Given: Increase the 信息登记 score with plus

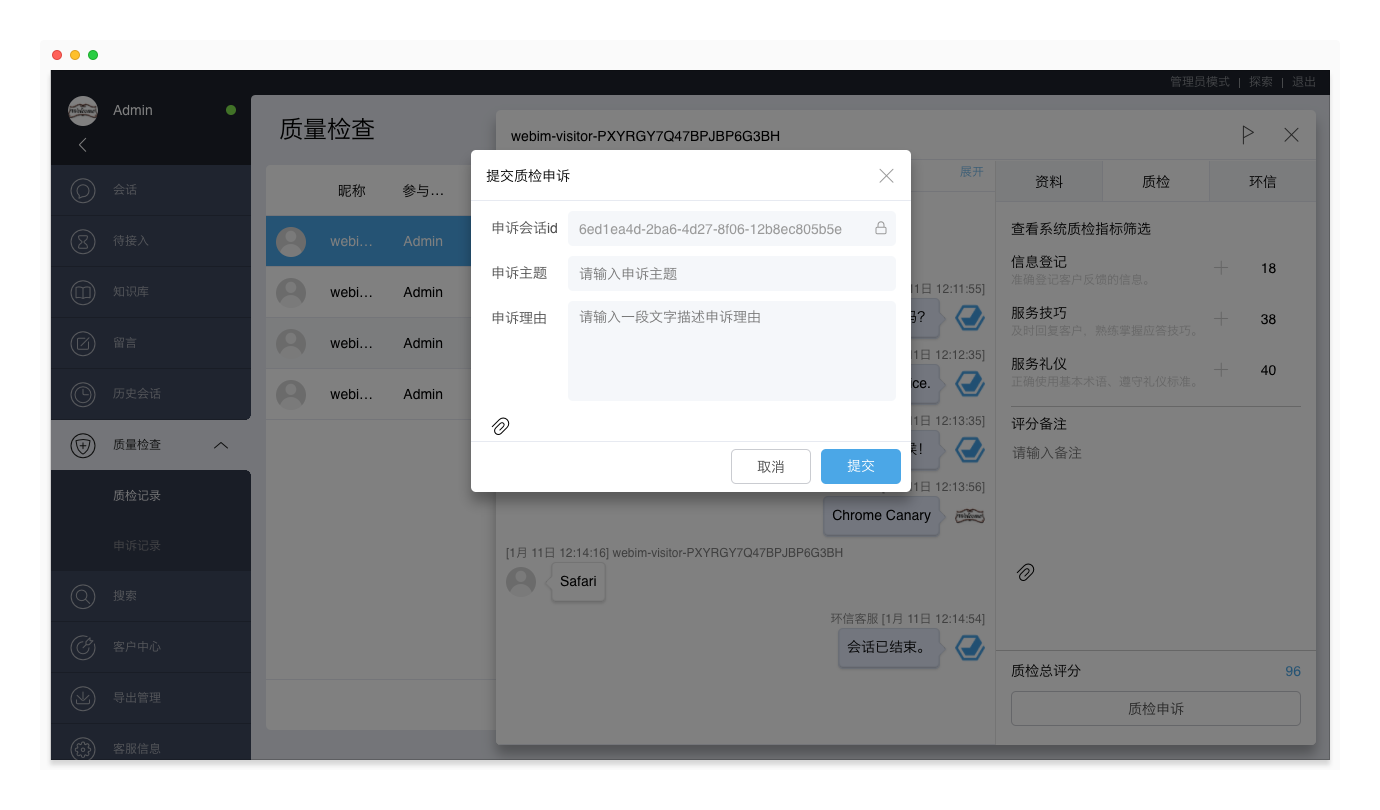Looking at the screenshot, I should (x=1220, y=268).
